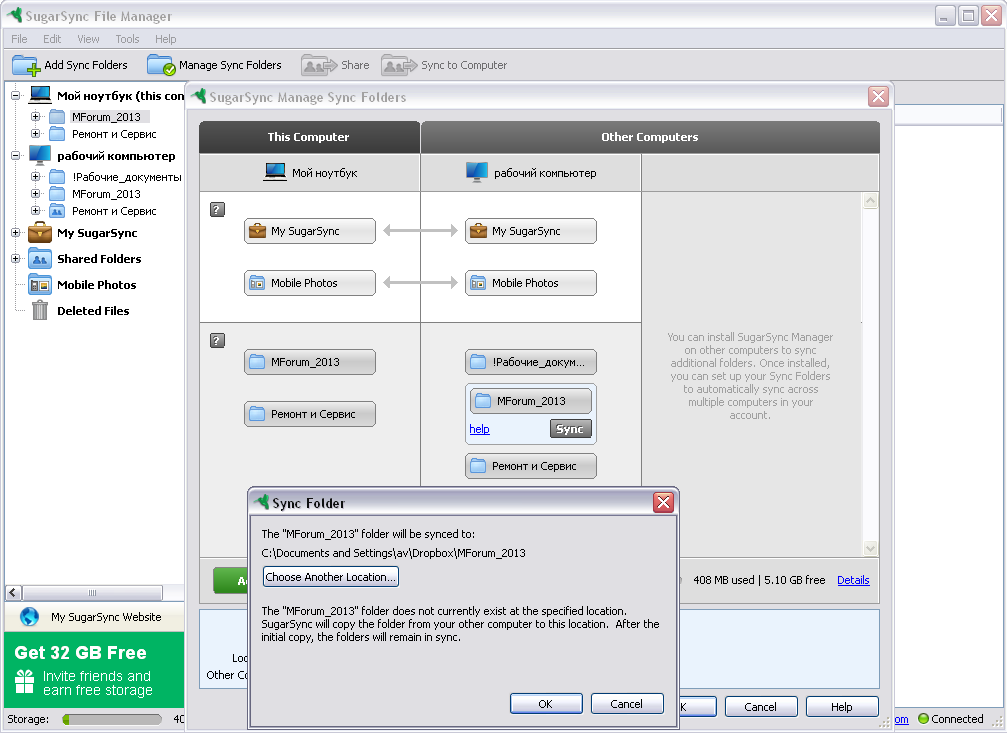Close the Manage Sync Folders dialog

coord(878,96)
